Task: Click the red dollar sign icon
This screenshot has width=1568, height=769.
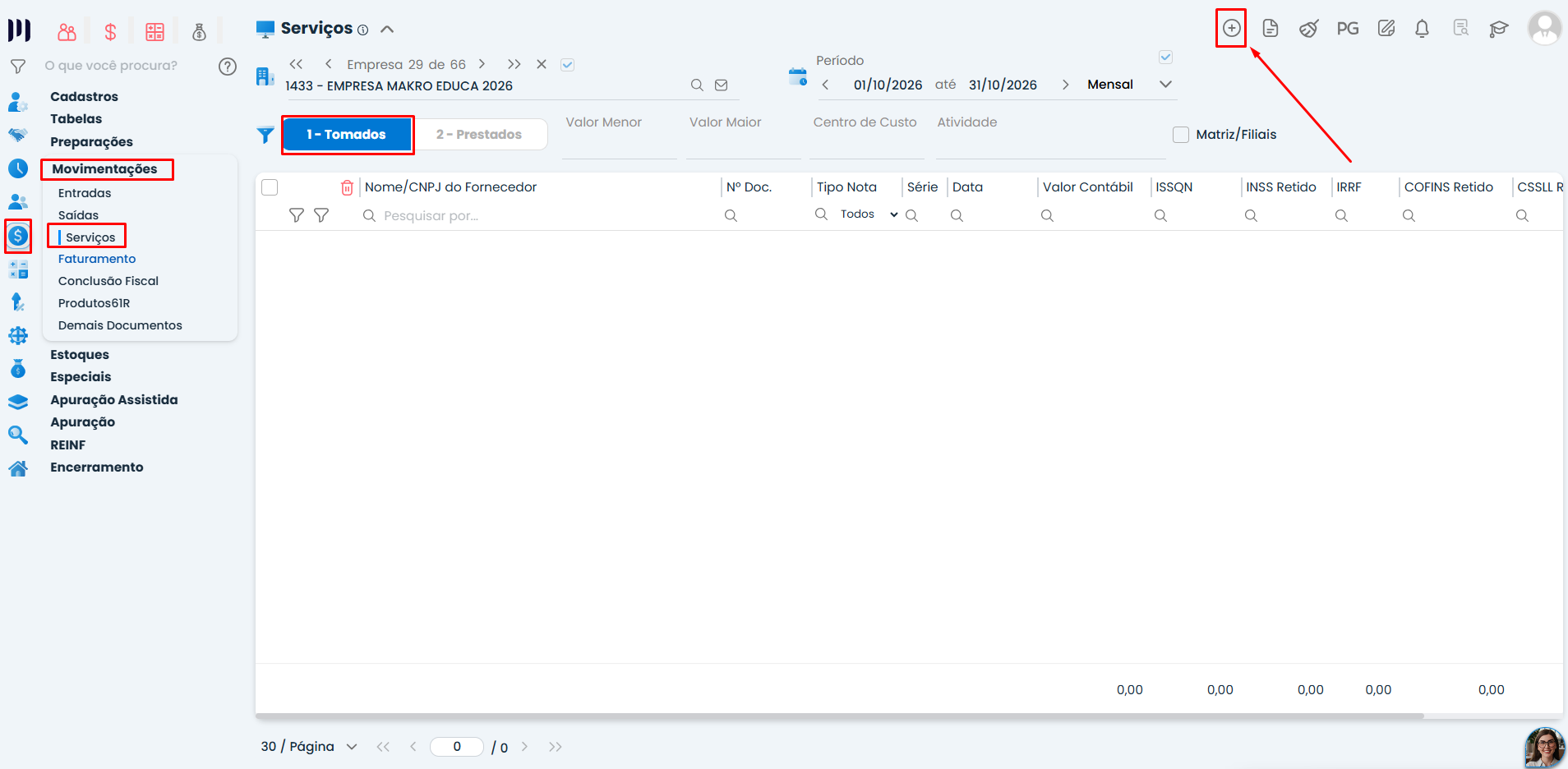Action: (110, 32)
